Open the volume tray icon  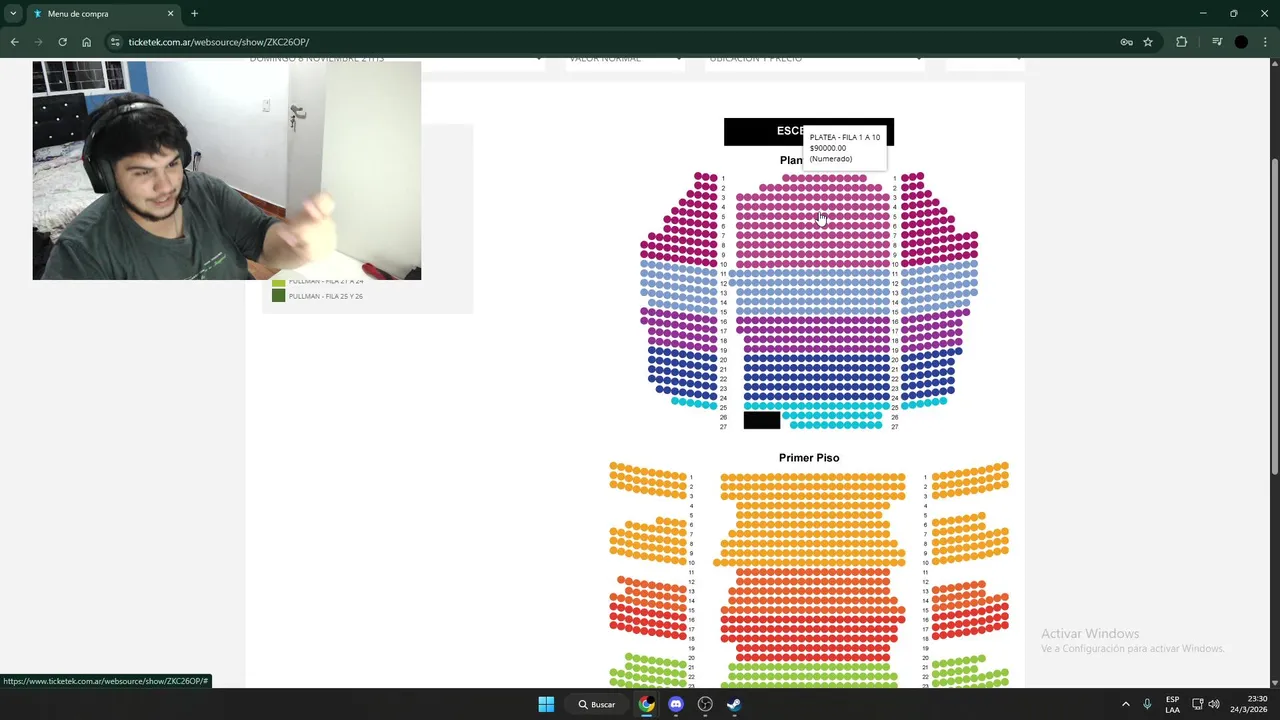[x=1214, y=704]
